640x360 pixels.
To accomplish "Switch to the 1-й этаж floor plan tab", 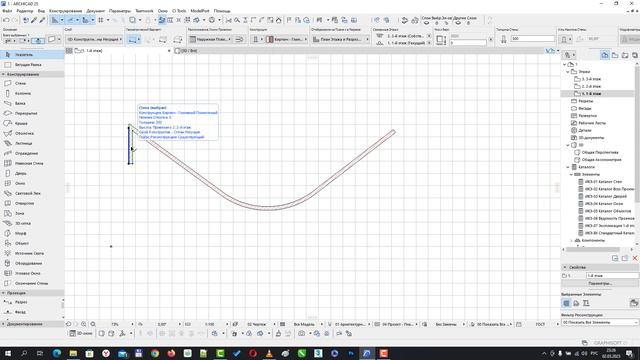I will coord(122,51).
